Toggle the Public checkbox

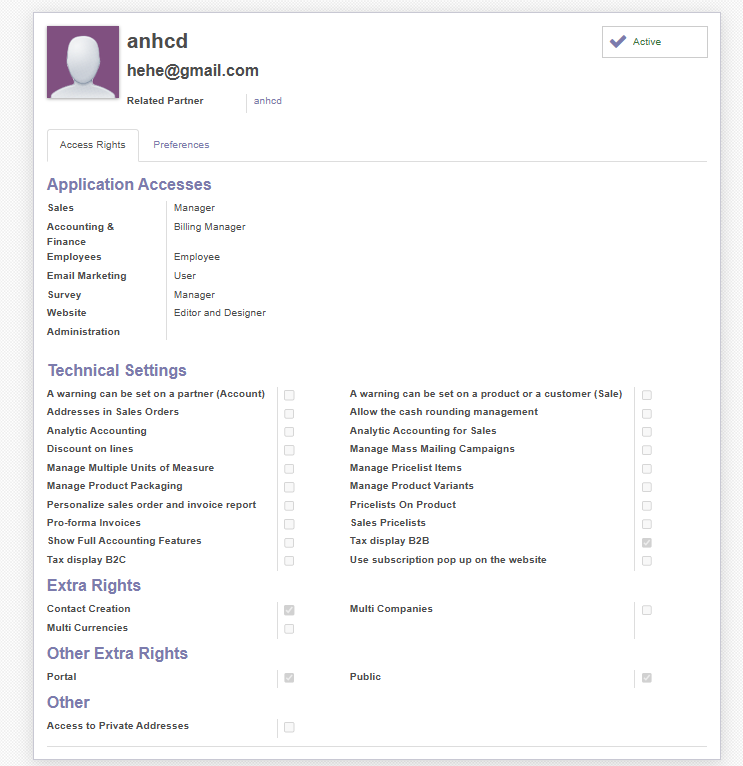coord(647,678)
